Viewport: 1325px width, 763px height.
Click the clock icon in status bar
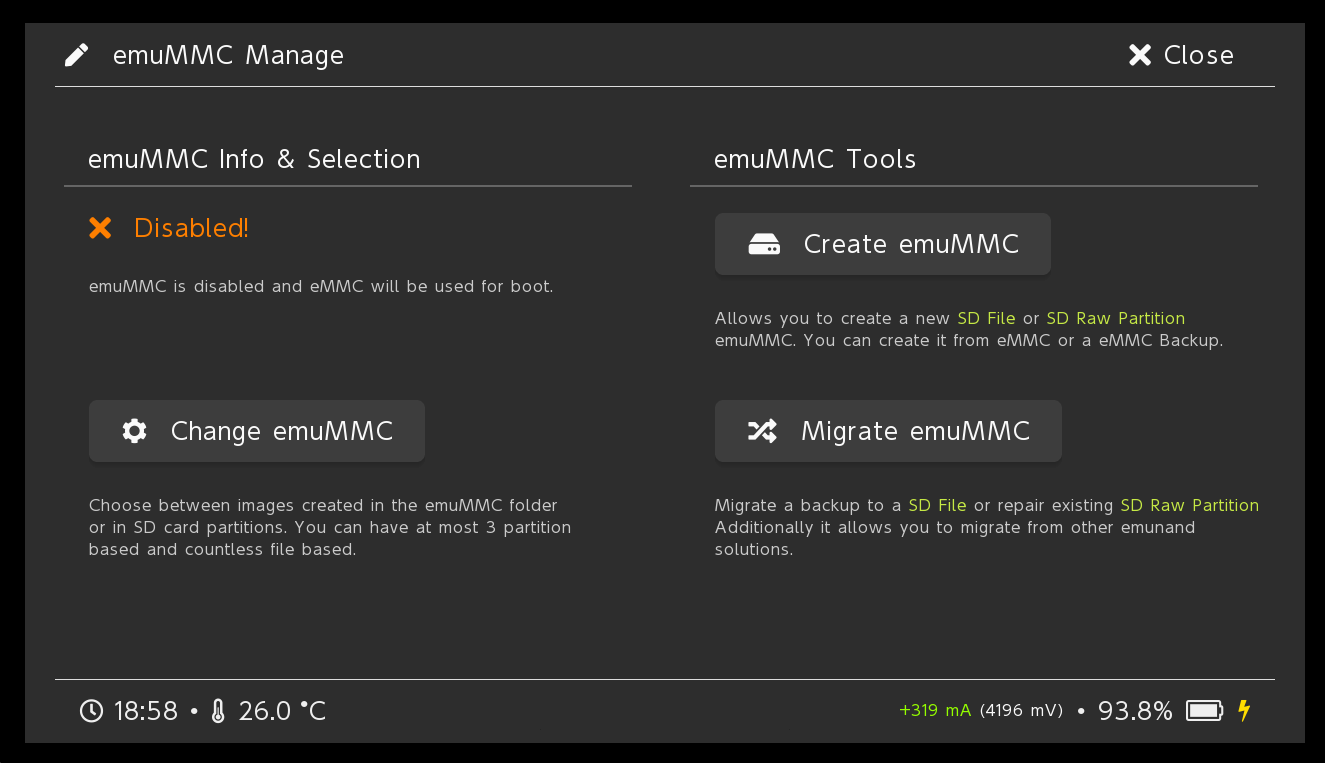click(91, 711)
